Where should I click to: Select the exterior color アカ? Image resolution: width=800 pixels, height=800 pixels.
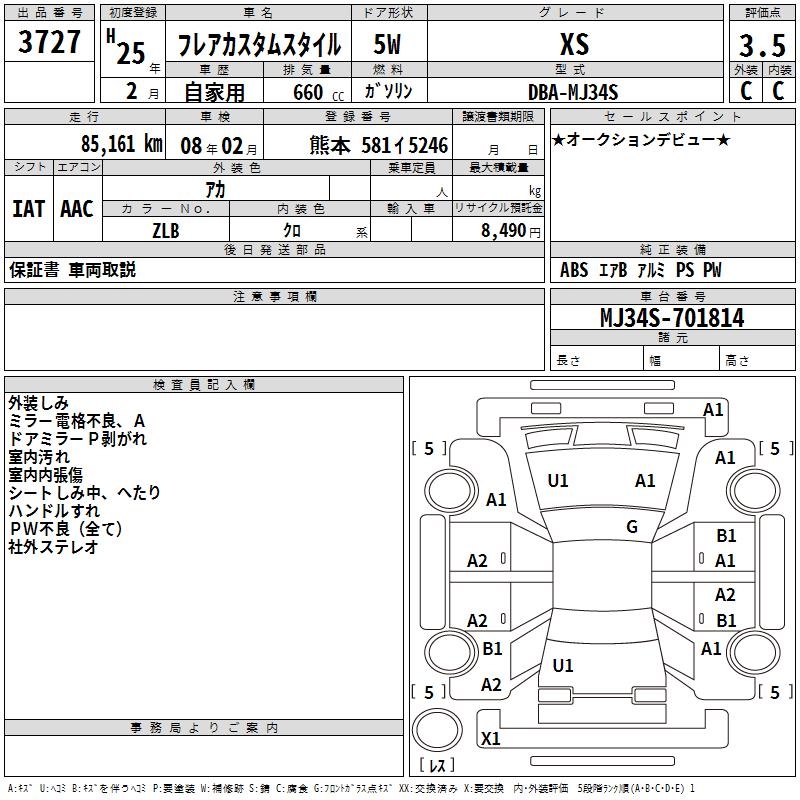point(215,189)
